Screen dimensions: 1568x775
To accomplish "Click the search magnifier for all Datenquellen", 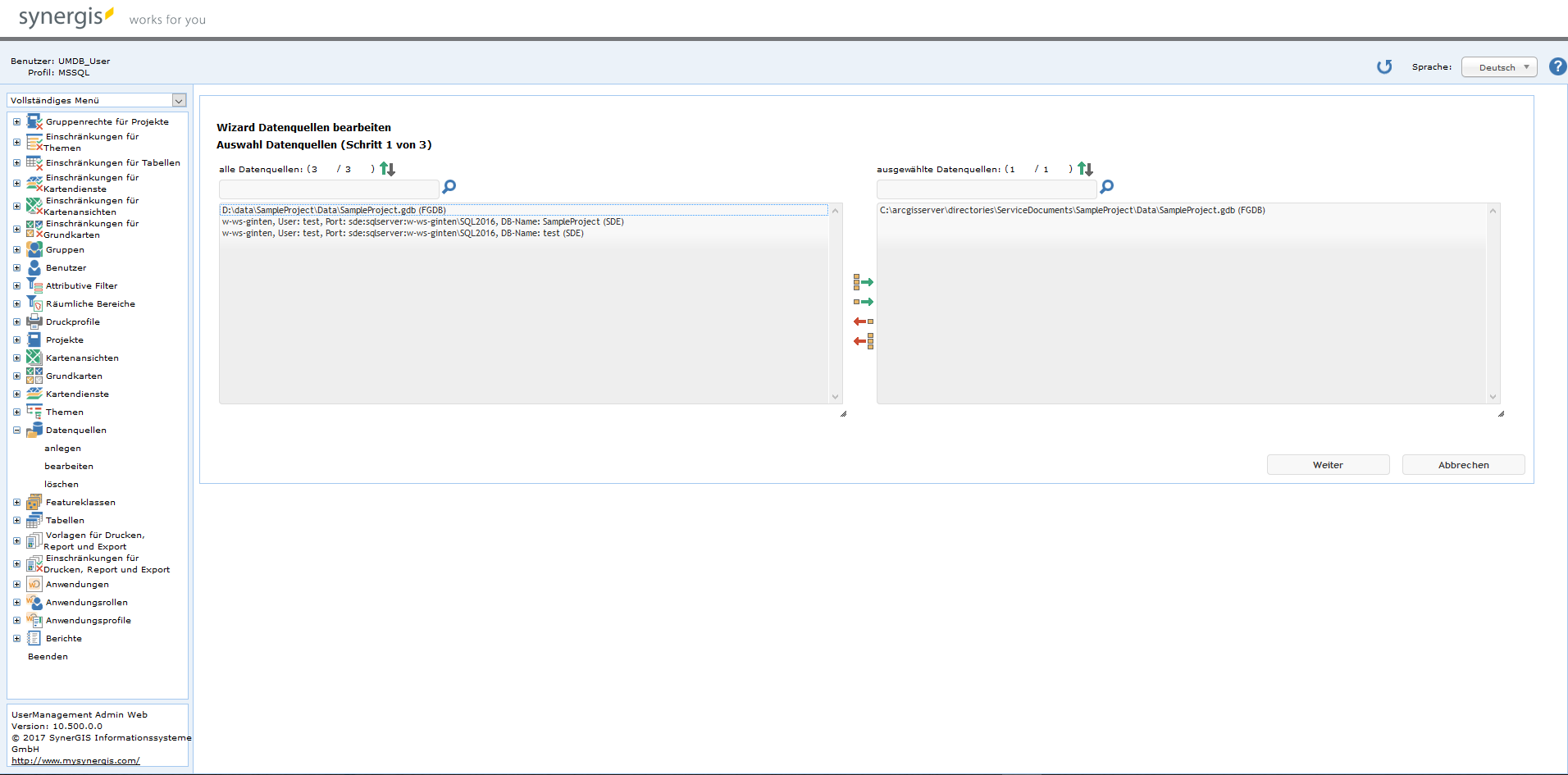I will click(449, 187).
